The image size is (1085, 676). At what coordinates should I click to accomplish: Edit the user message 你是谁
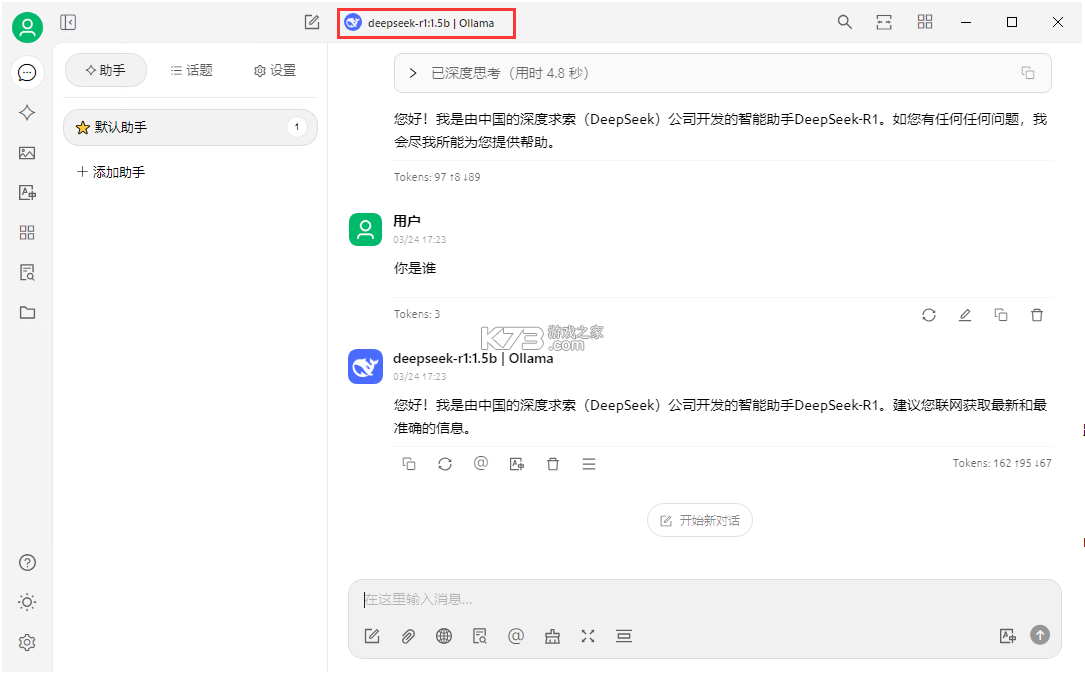(965, 315)
